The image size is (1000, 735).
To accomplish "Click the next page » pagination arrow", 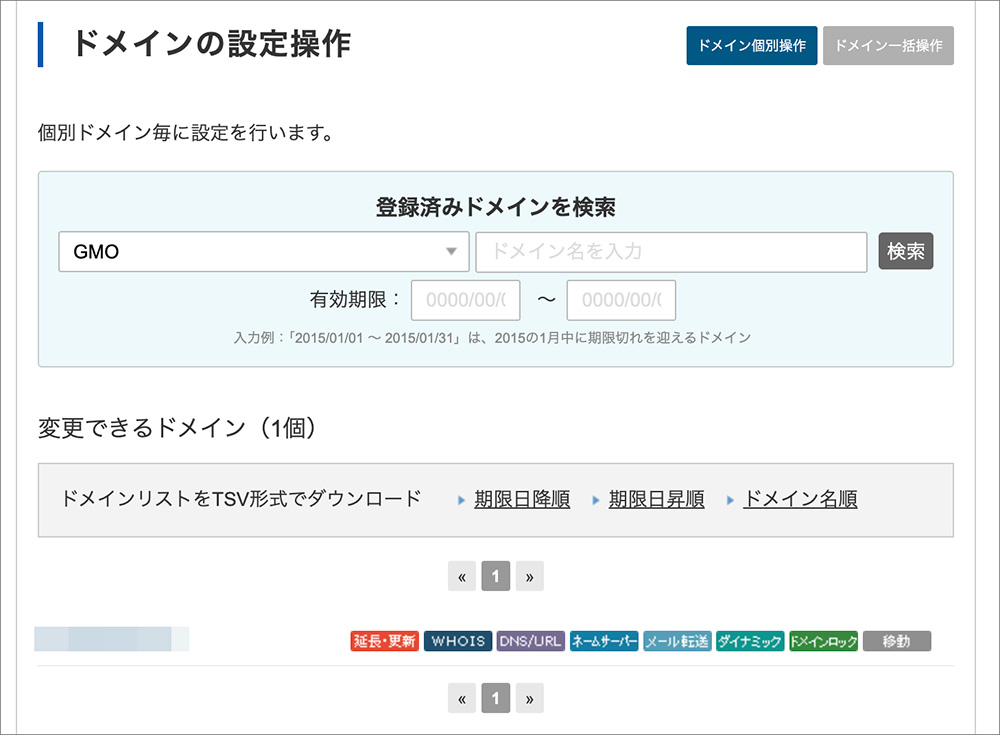I will click(x=529, y=576).
